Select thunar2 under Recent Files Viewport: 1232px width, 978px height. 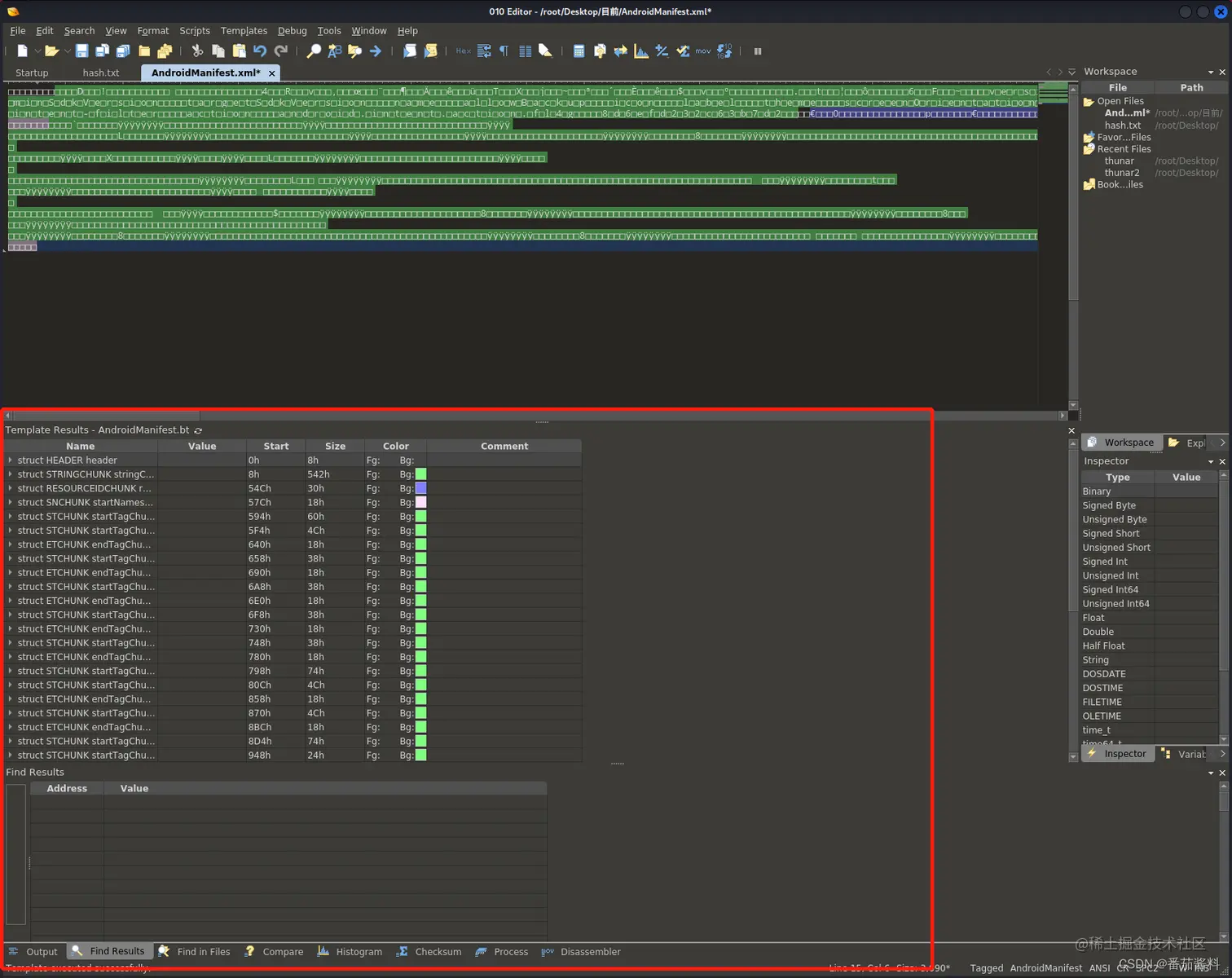pos(1122,173)
